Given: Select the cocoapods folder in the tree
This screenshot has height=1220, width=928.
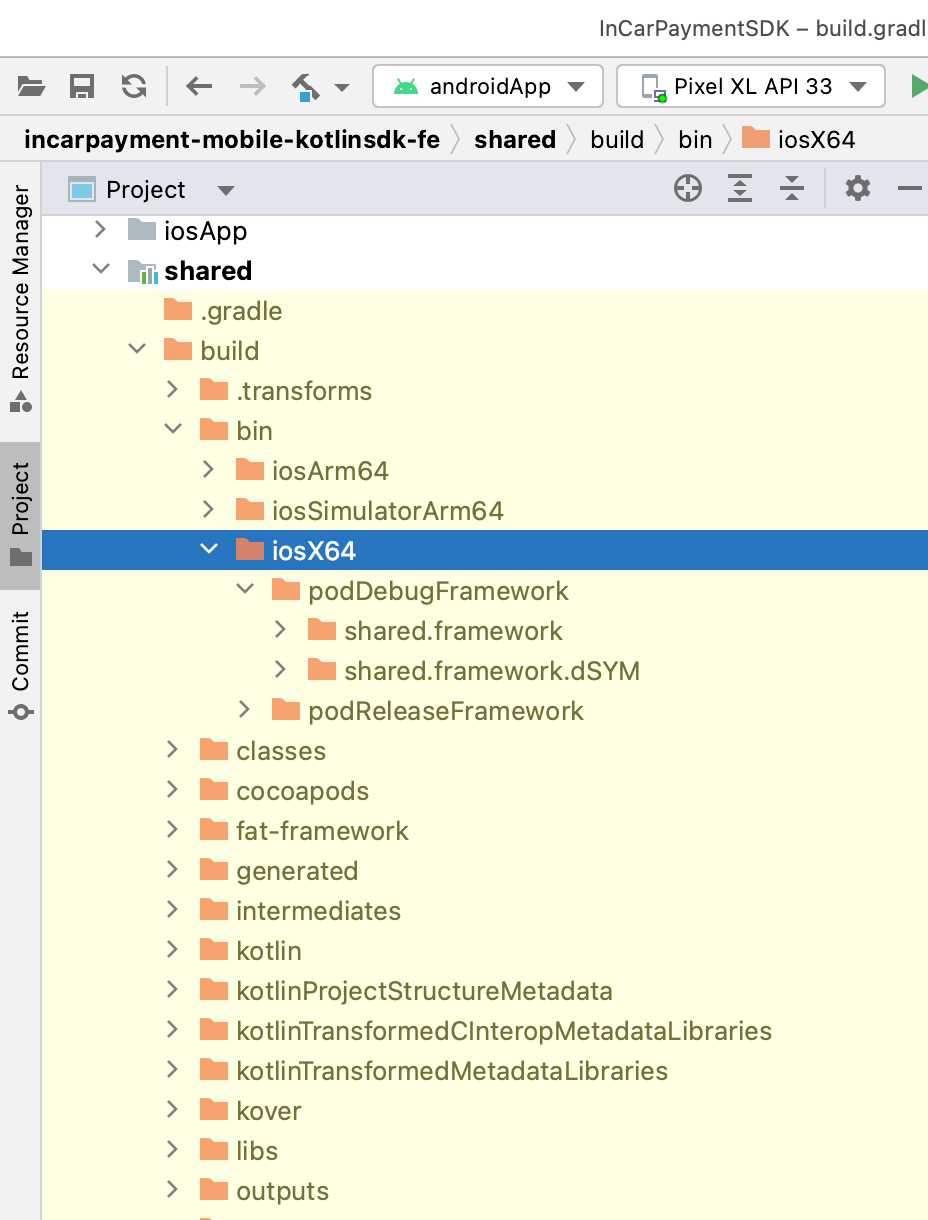Looking at the screenshot, I should pos(300,790).
